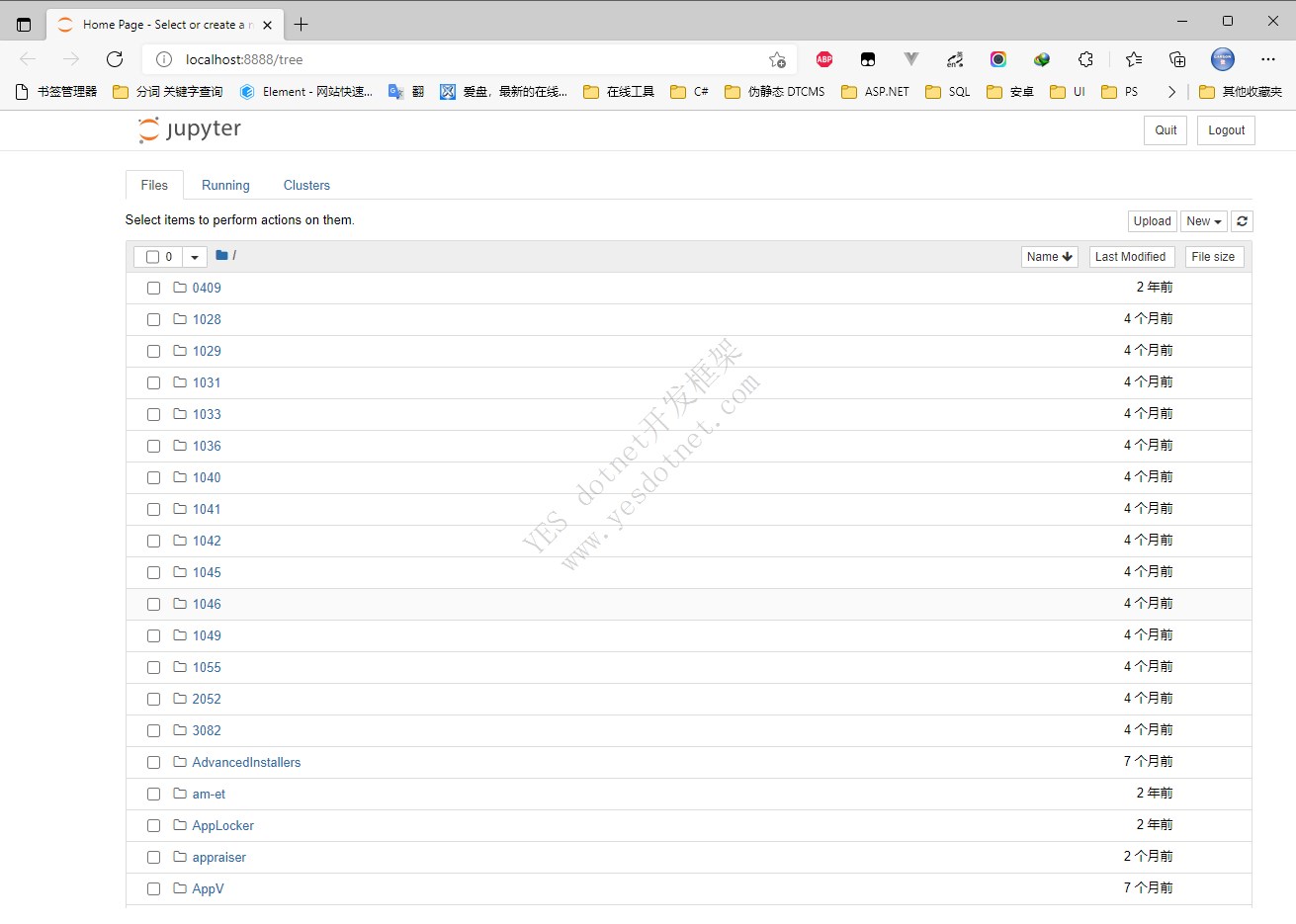Click the '2 年前' date for 0409

pos(1155,287)
